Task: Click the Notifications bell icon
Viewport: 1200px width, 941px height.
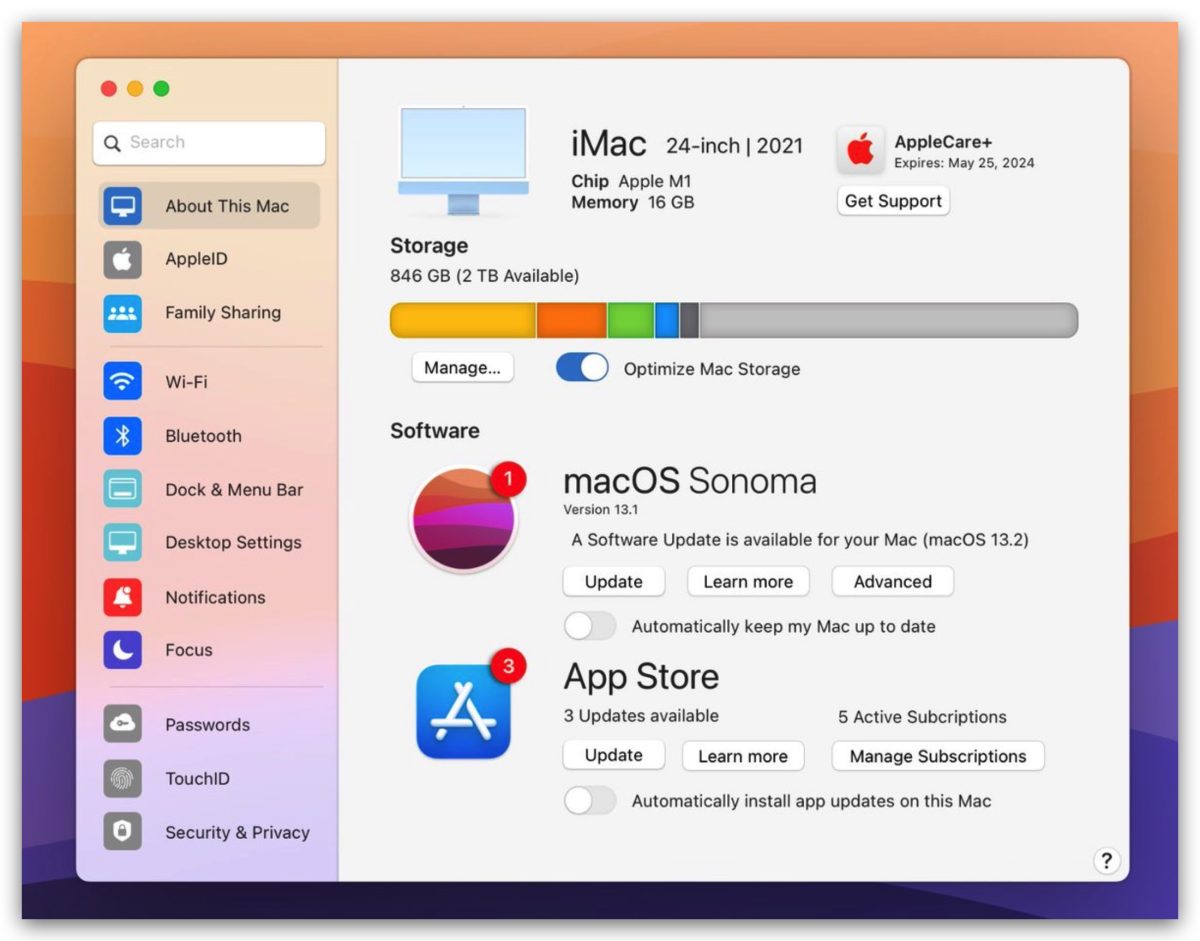Action: (x=123, y=597)
